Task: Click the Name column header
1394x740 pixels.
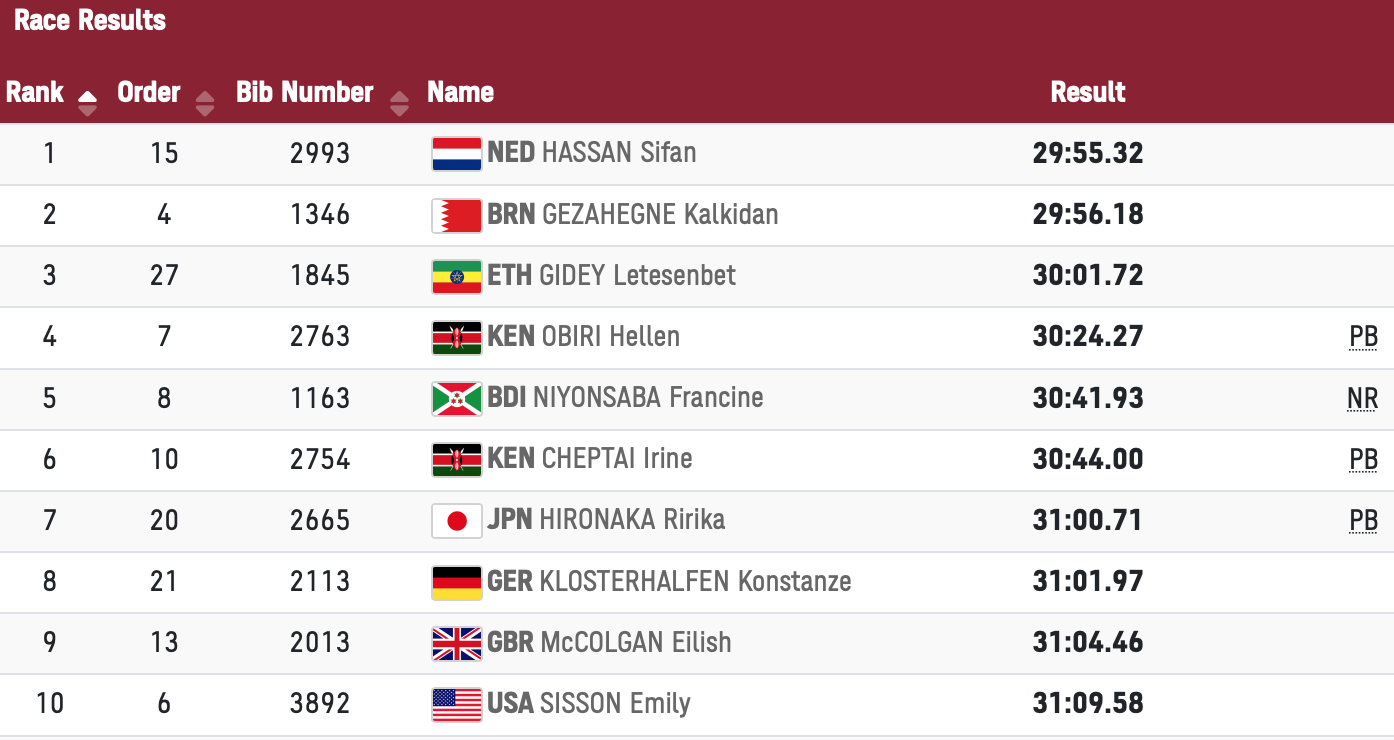Action: (460, 92)
